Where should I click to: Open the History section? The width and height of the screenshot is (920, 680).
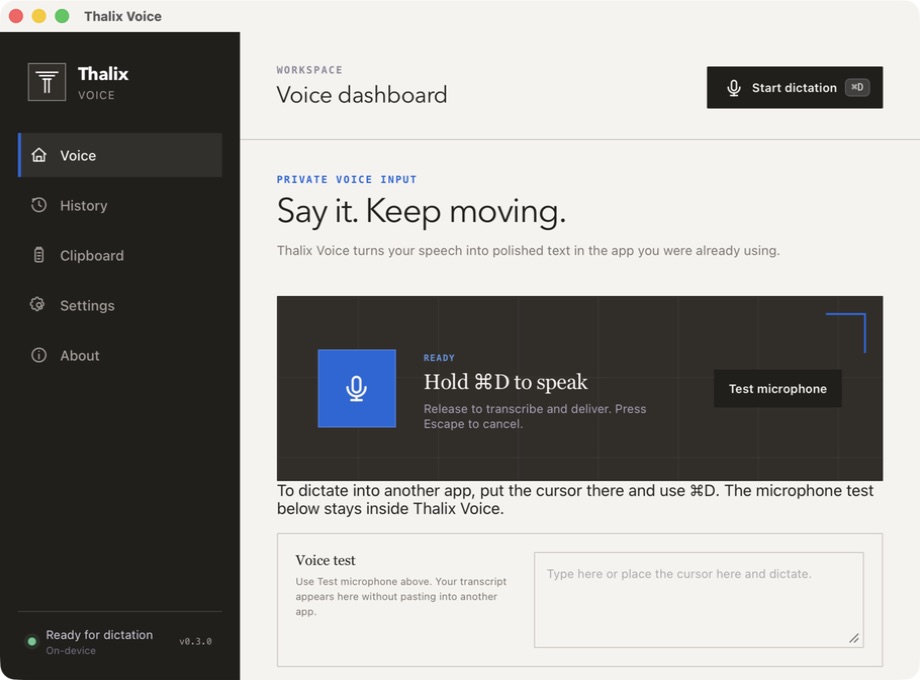point(120,205)
